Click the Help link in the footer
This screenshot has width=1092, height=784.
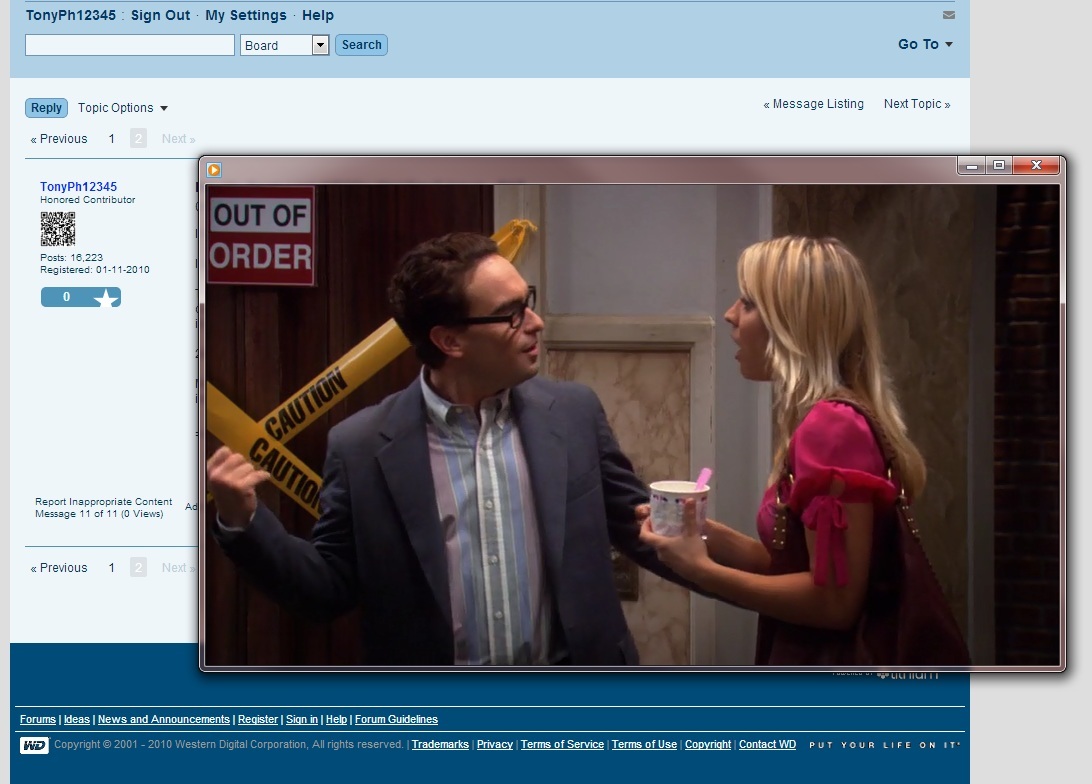click(x=336, y=719)
